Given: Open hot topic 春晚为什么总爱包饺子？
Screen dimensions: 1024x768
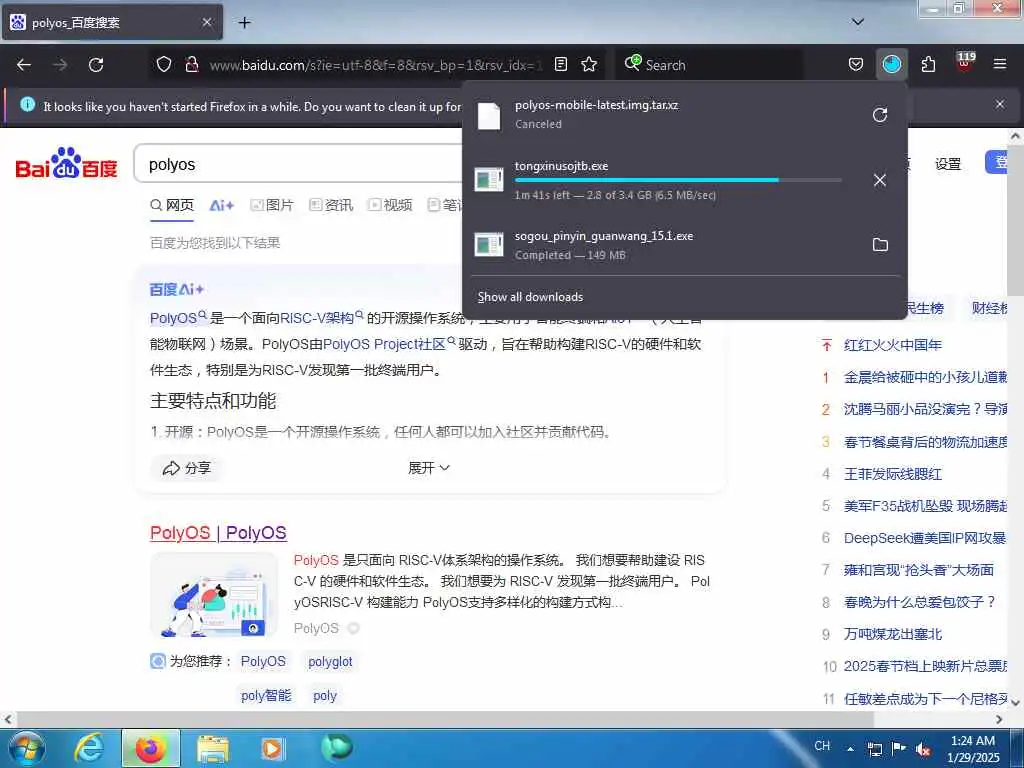Looking at the screenshot, I should [920, 601].
